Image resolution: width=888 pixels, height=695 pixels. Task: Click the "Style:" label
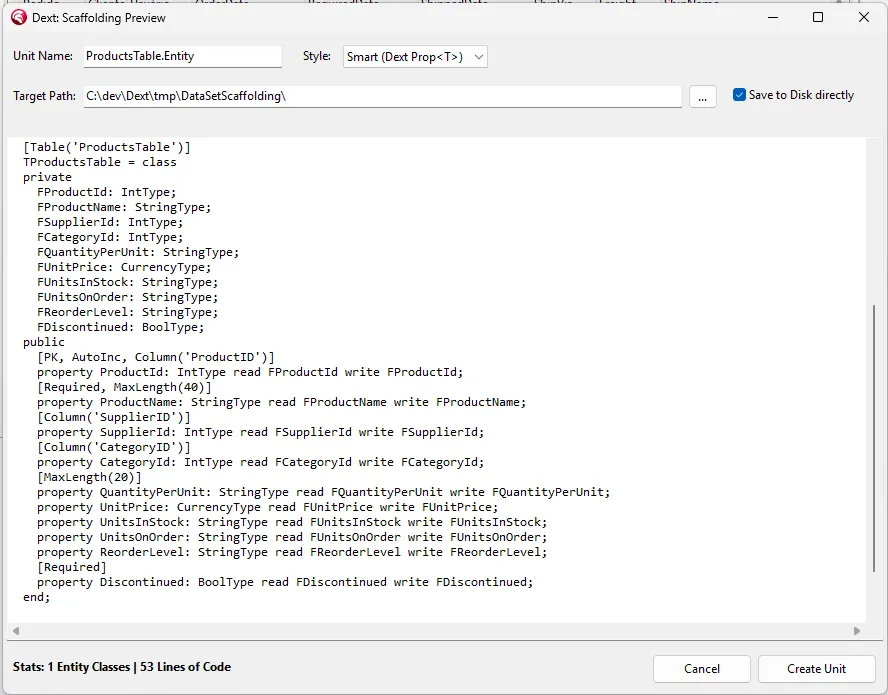(x=317, y=56)
